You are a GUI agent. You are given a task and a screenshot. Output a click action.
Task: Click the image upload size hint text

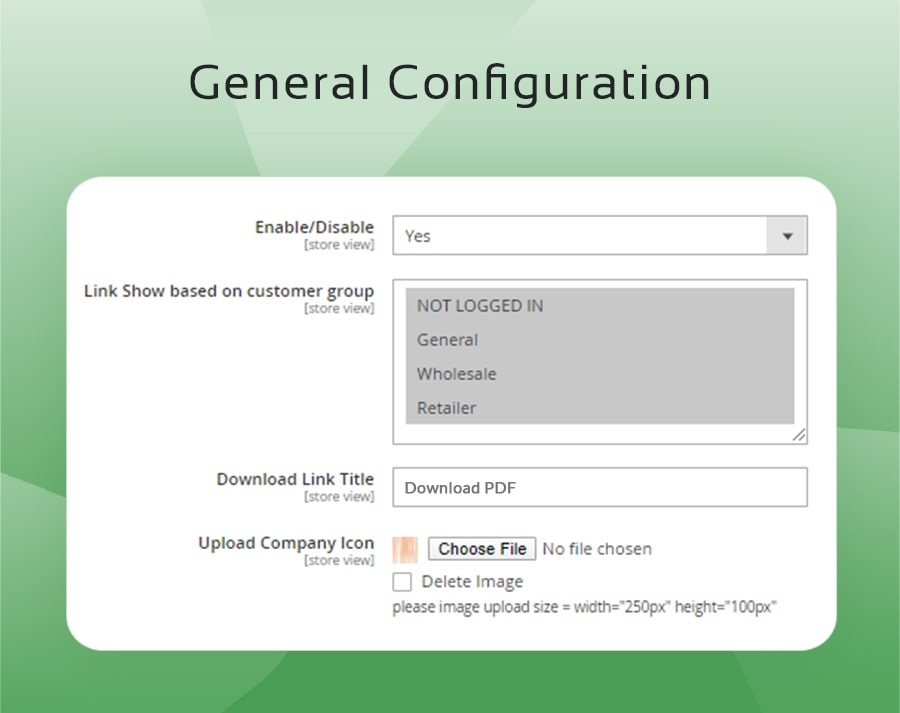pyautogui.click(x=584, y=607)
